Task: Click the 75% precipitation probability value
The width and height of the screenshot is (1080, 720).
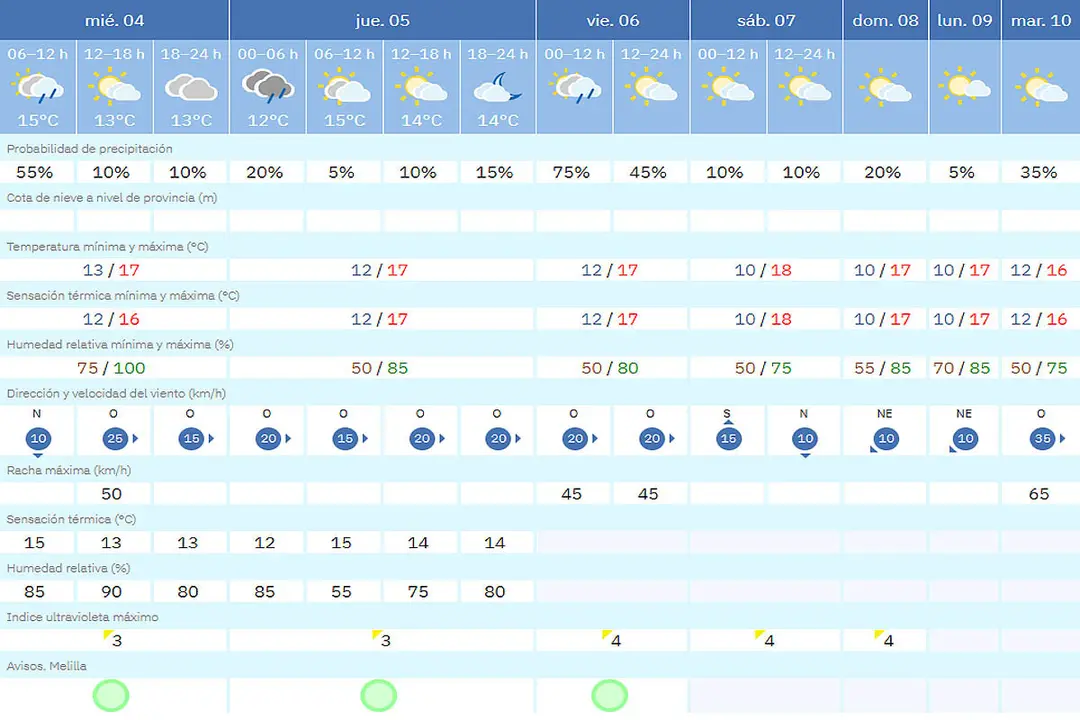Action: pyautogui.click(x=571, y=172)
